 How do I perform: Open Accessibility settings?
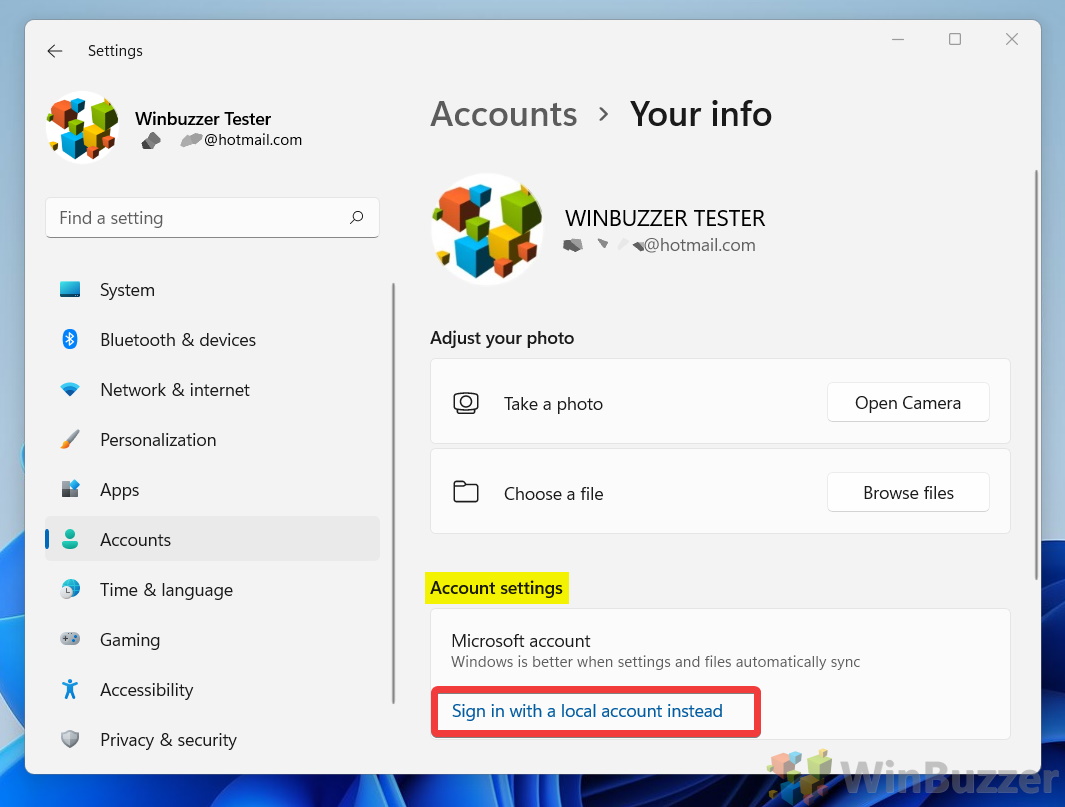tap(212, 689)
